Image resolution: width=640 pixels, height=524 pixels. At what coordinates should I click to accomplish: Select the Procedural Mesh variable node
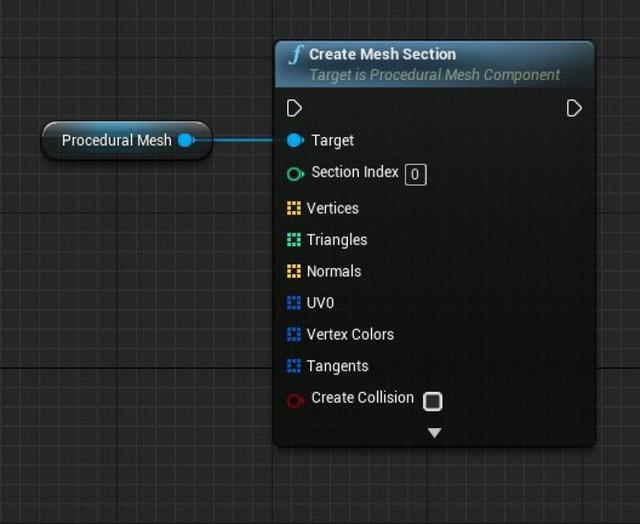point(127,140)
